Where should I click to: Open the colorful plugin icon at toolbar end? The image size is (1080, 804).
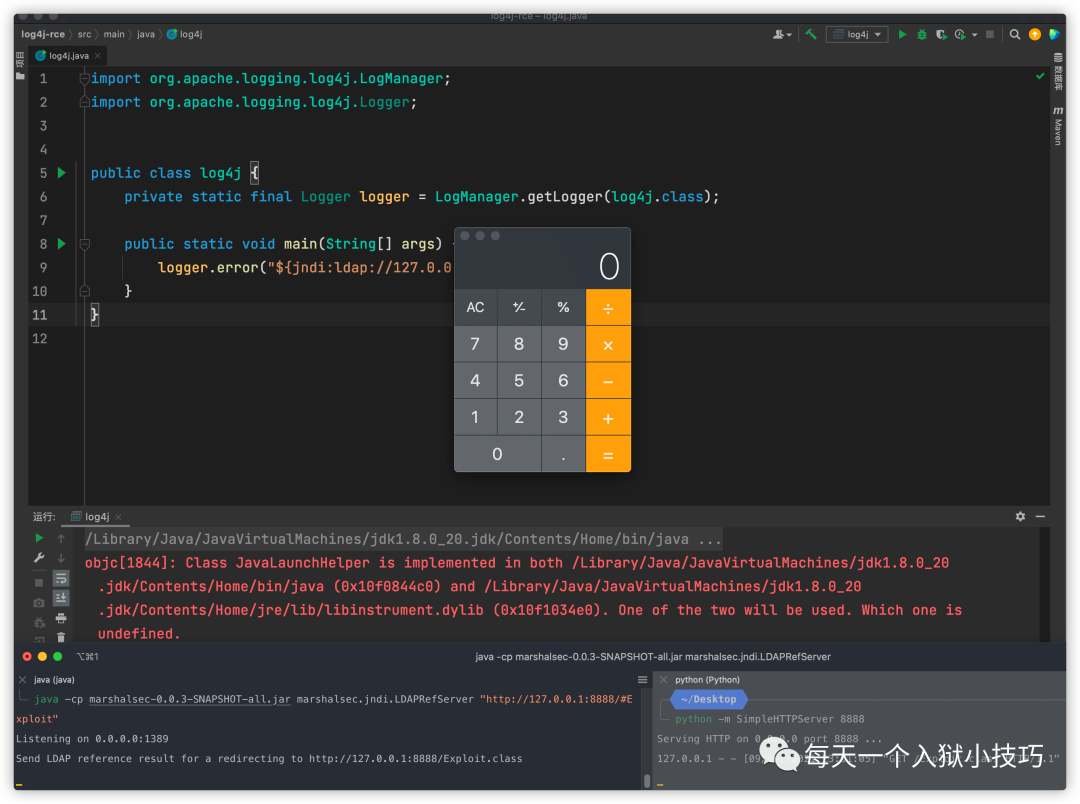1054,34
